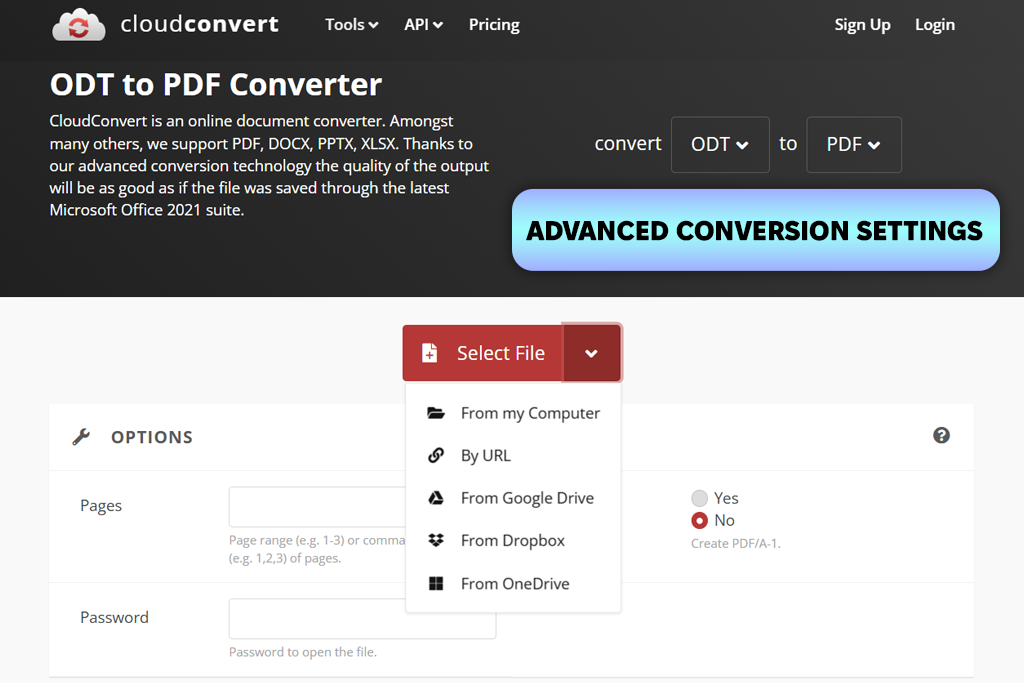Click the Dropbox logo icon
The width and height of the screenshot is (1024, 683).
pyautogui.click(x=436, y=540)
